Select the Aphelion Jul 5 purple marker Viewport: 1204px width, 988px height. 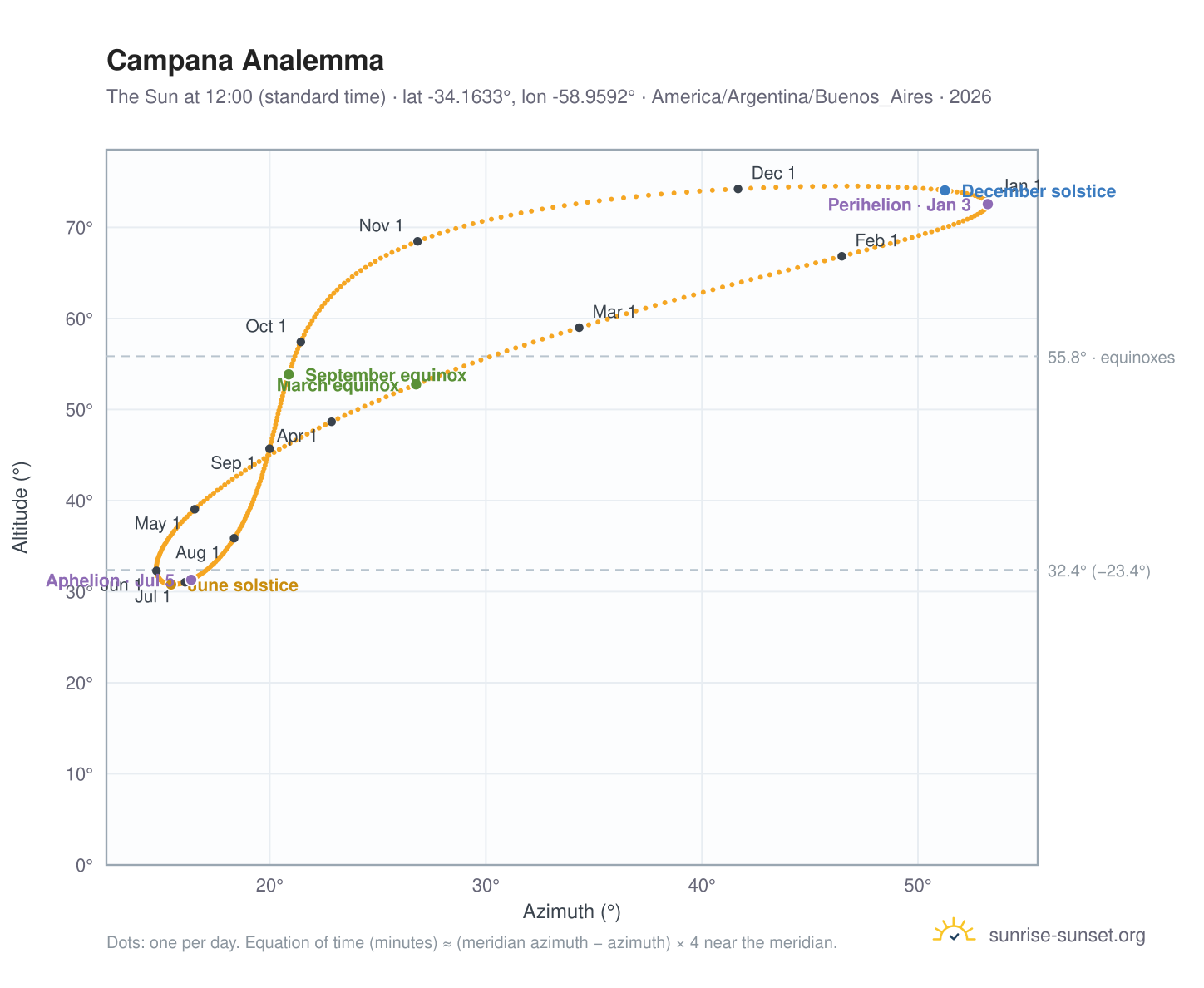click(x=191, y=580)
